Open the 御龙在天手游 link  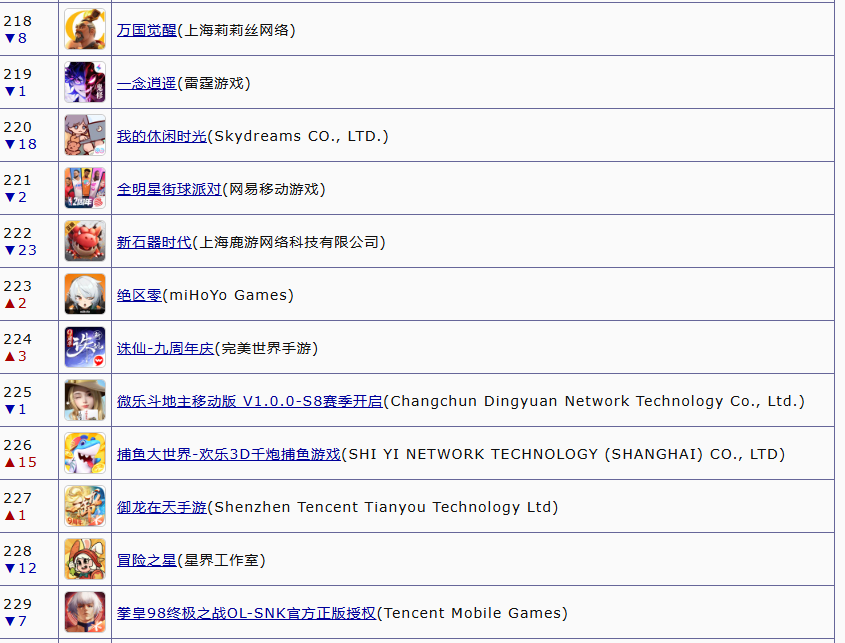(x=162, y=507)
